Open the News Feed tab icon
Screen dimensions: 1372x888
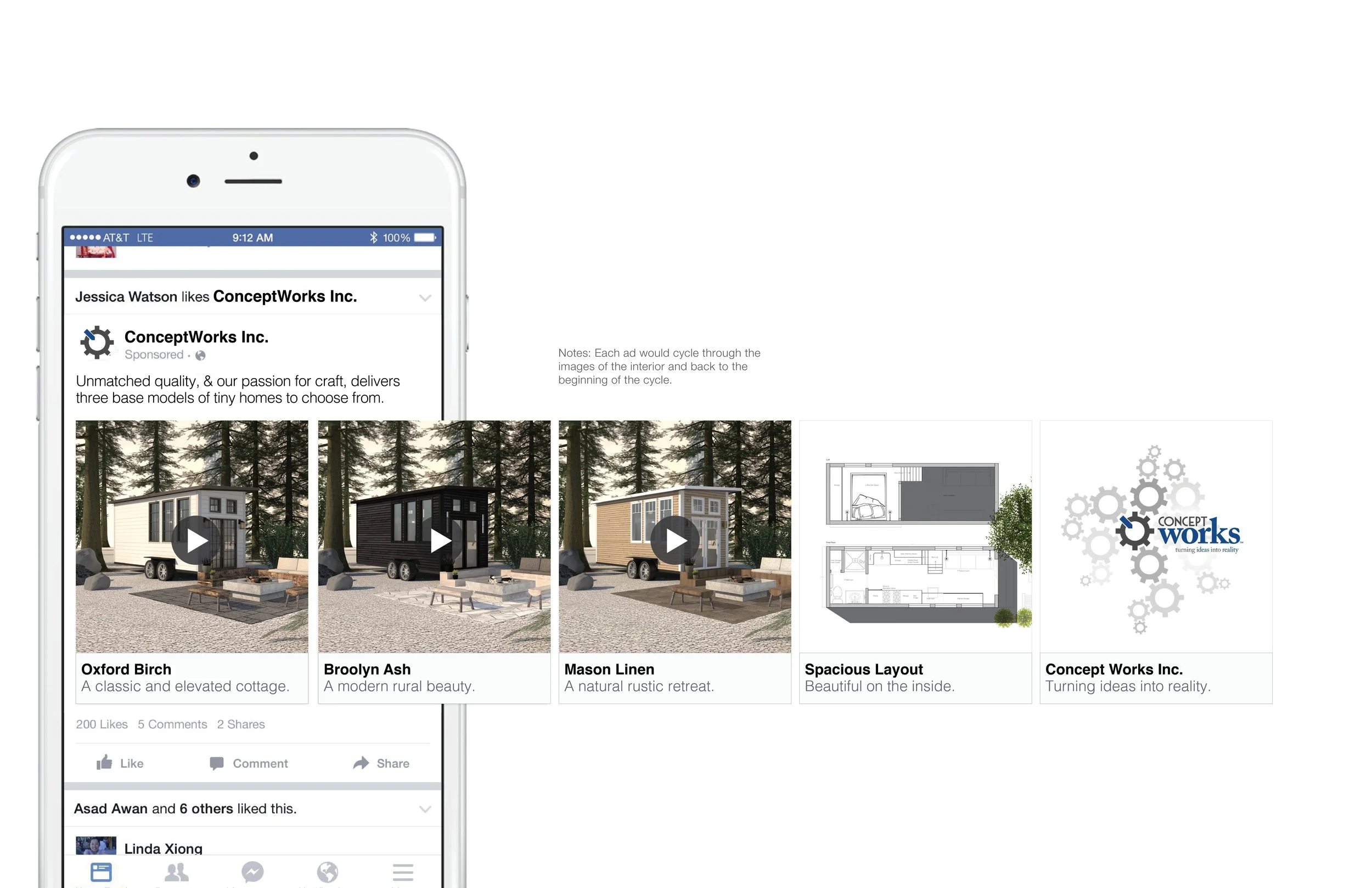point(101,872)
